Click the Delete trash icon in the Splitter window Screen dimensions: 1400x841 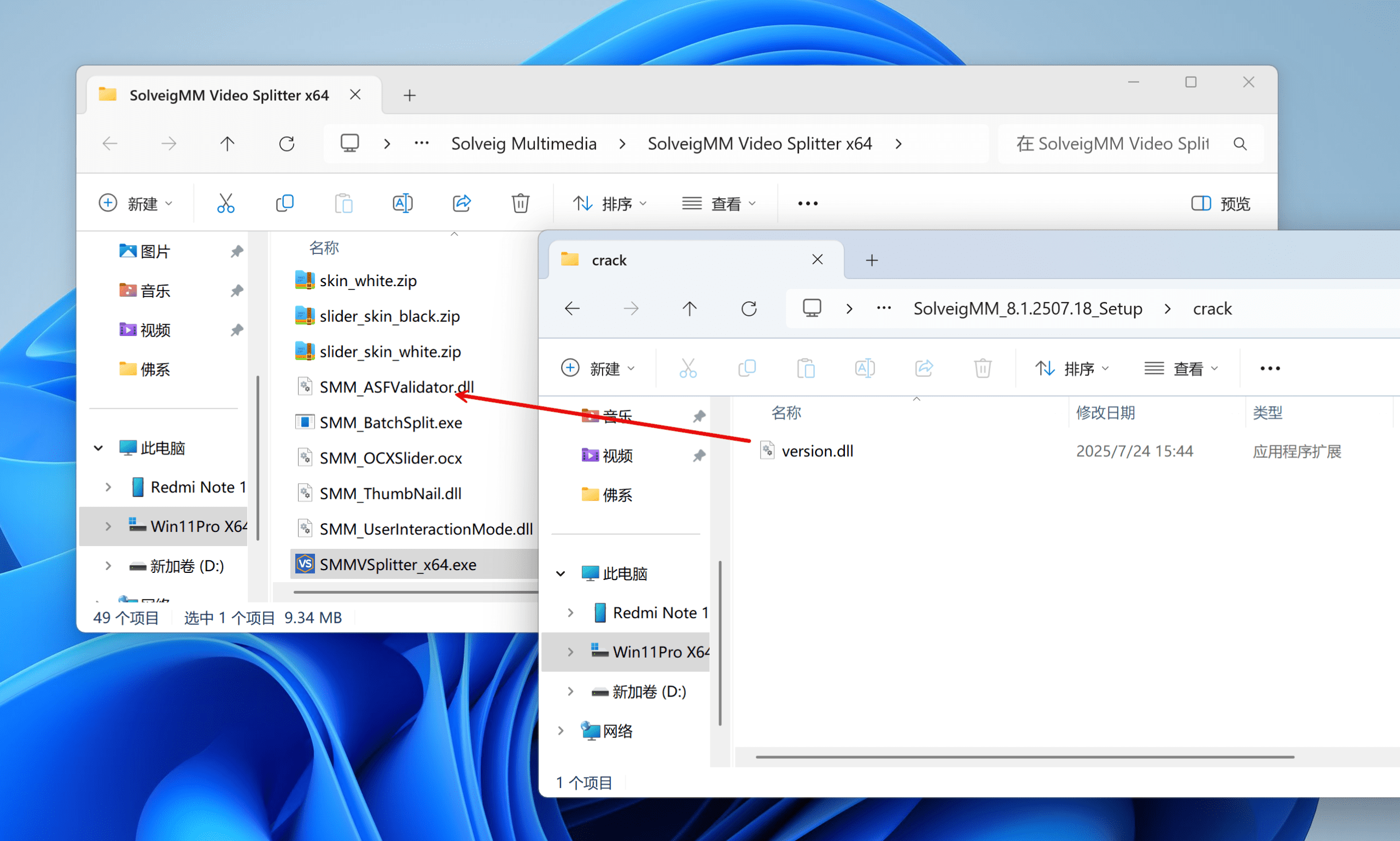coord(520,203)
